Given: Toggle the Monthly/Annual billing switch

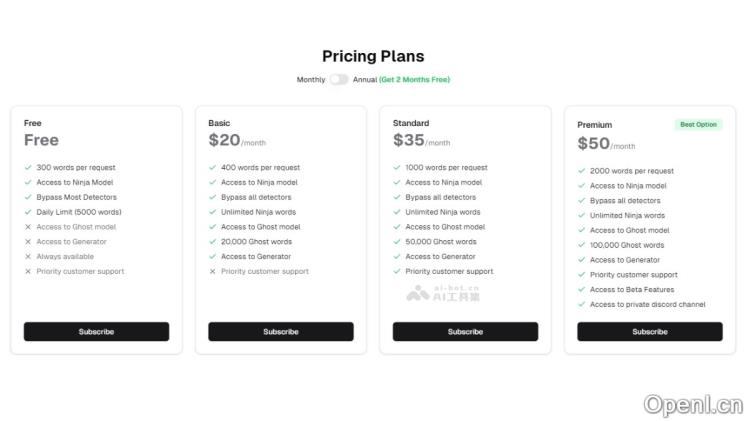Looking at the screenshot, I should pyautogui.click(x=339, y=80).
